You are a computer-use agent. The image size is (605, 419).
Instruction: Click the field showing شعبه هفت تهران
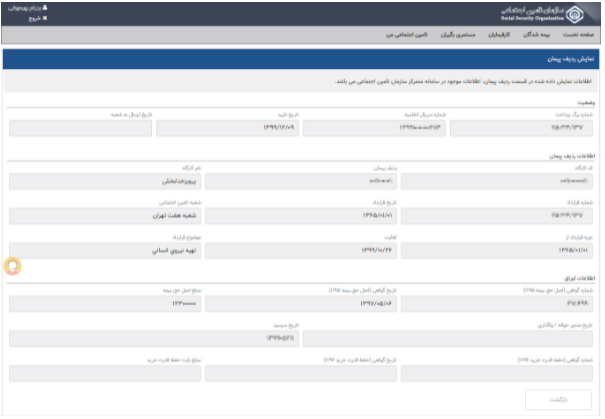point(105,216)
